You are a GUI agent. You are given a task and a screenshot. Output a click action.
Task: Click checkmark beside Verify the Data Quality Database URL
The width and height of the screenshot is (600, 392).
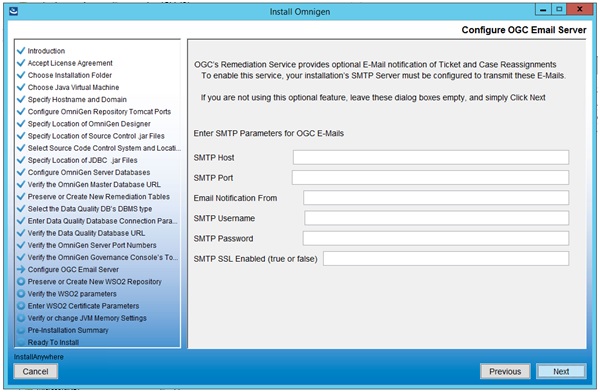point(21,233)
